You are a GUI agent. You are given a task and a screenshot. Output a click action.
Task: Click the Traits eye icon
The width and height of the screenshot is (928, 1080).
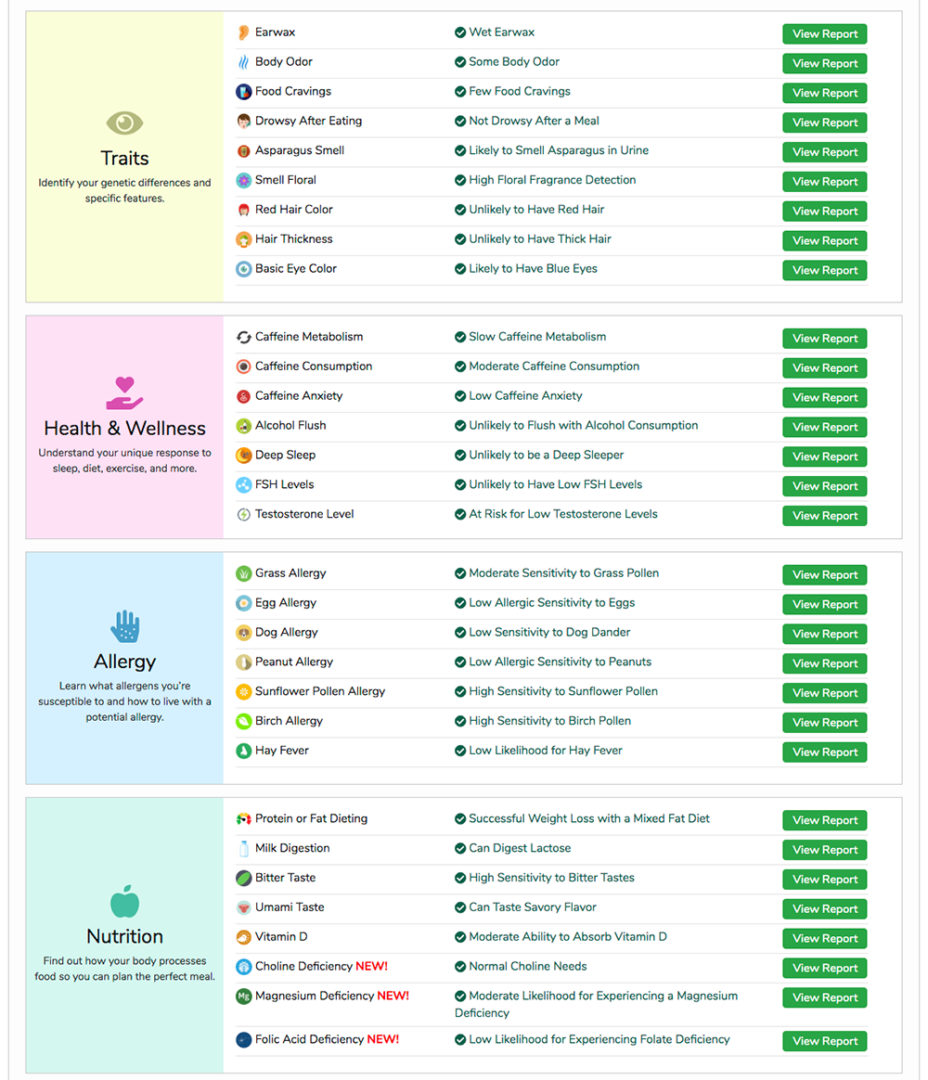pyautogui.click(x=123, y=122)
